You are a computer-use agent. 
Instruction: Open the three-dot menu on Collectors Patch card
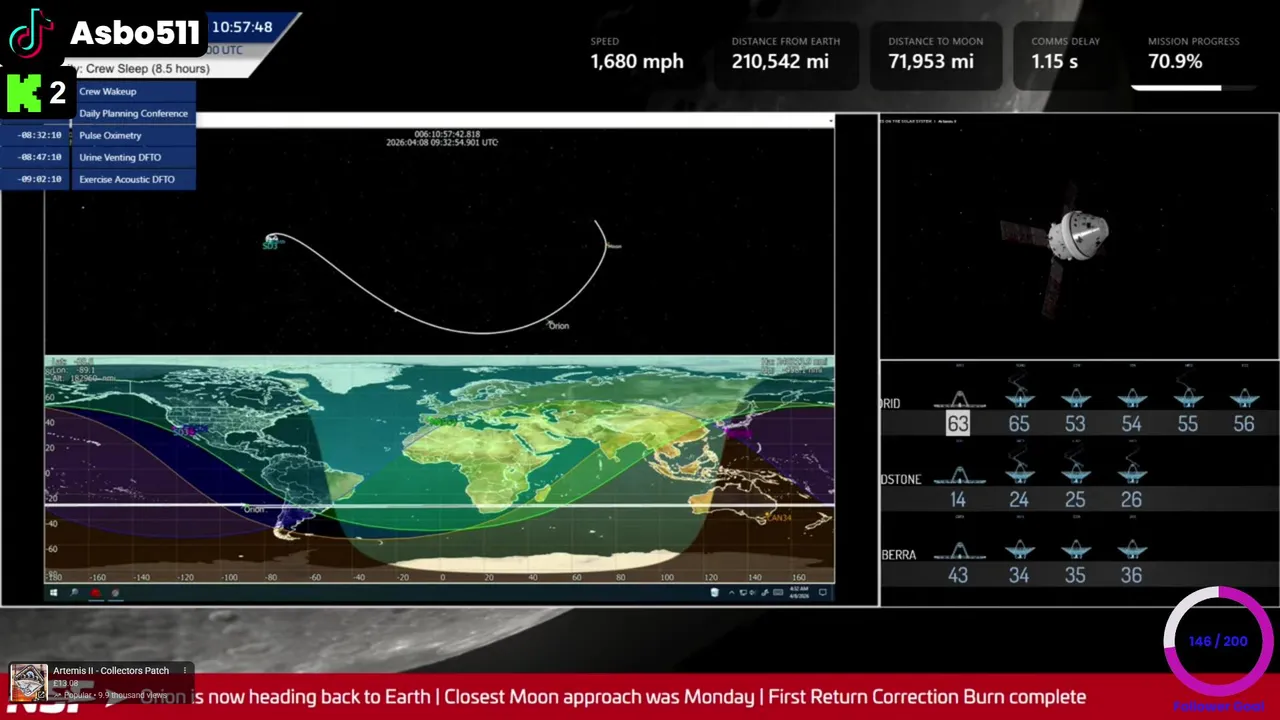pos(185,671)
